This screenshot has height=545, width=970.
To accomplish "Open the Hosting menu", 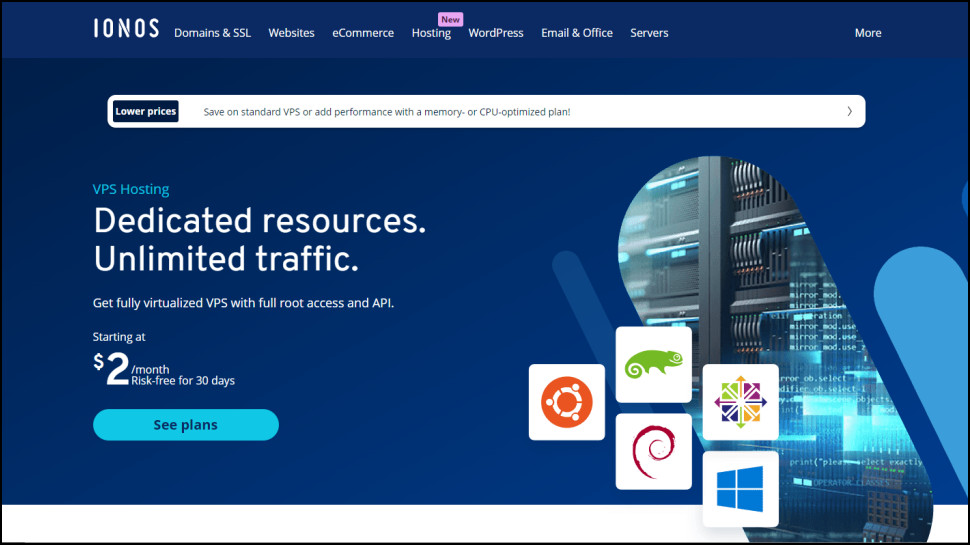I will click(x=431, y=33).
